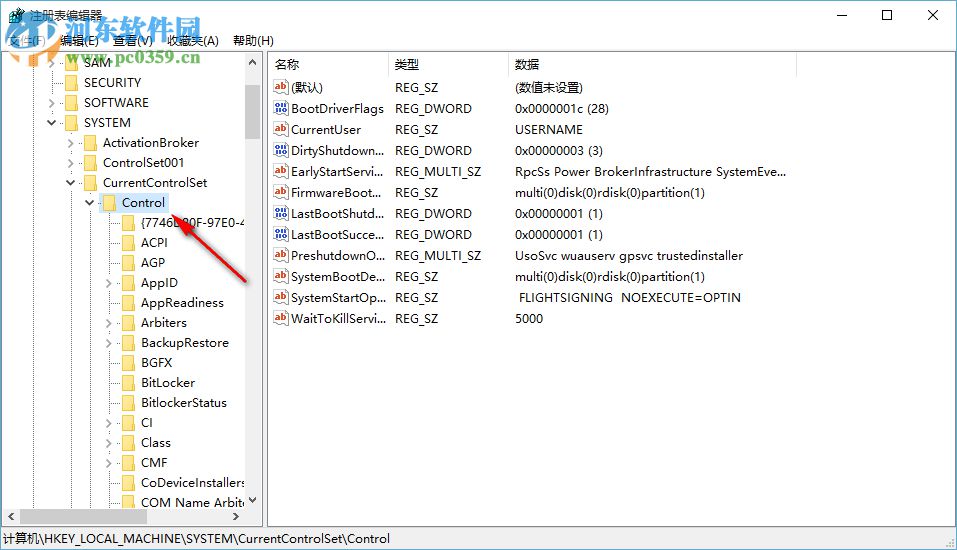Click the USERNAME data cell
Viewport: 957px width, 550px height.
[x=549, y=129]
